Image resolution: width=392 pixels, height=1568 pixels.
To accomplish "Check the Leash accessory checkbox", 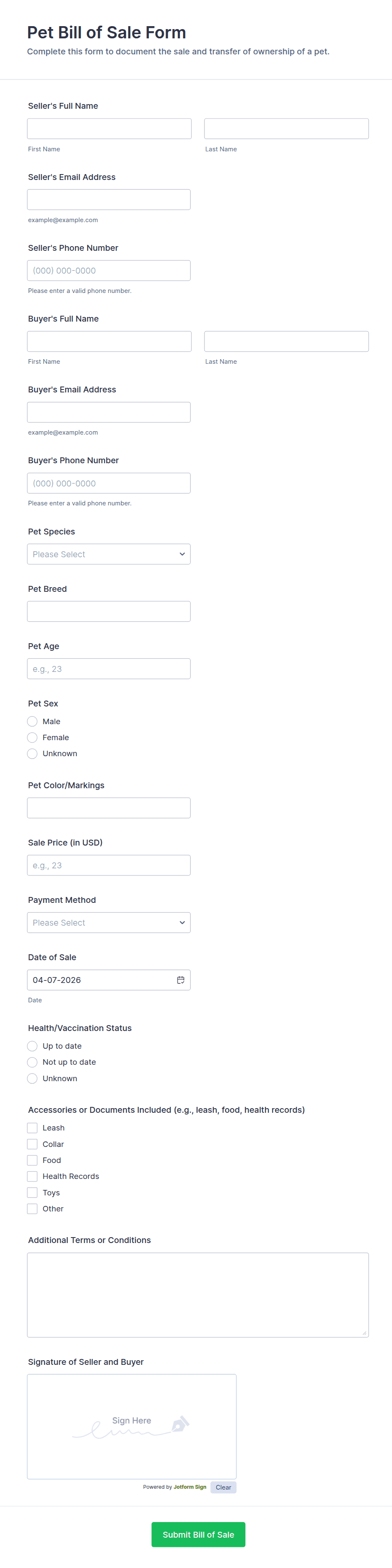I will pyautogui.click(x=32, y=1128).
